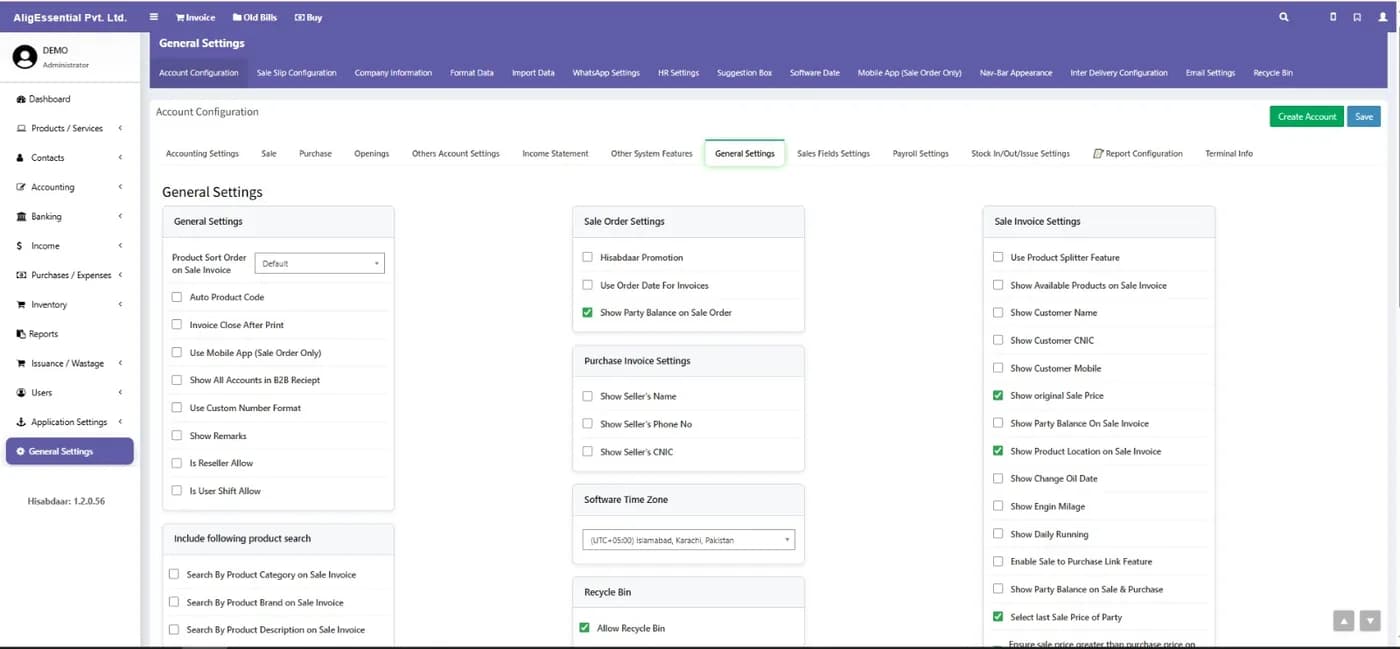Viewport: 1400px width, 649px height.
Task: Expand Banking sidebar menu
Action: pyautogui.click(x=70, y=216)
